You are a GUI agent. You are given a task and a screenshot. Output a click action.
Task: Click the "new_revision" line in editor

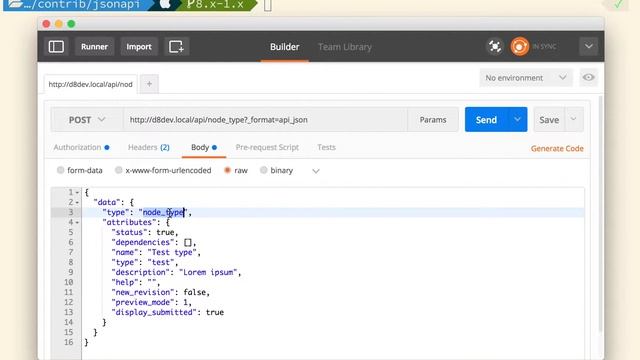pyautogui.click(x=160, y=292)
